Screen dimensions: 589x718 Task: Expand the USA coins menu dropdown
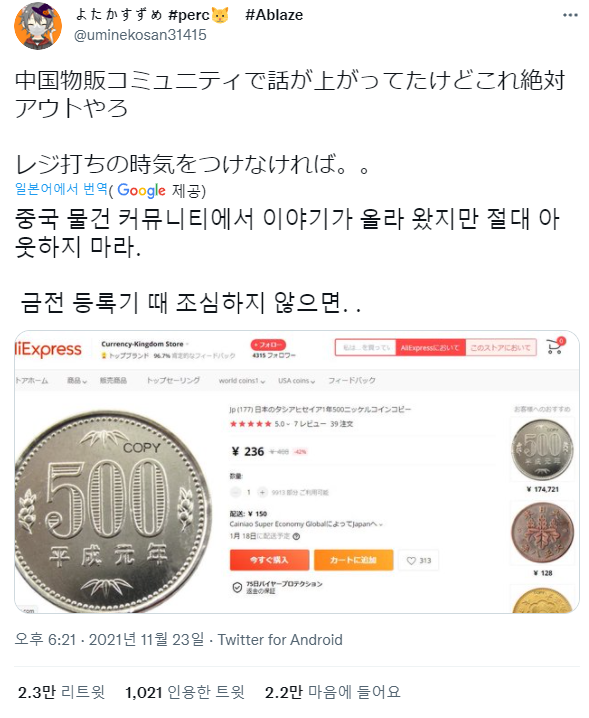[296, 381]
